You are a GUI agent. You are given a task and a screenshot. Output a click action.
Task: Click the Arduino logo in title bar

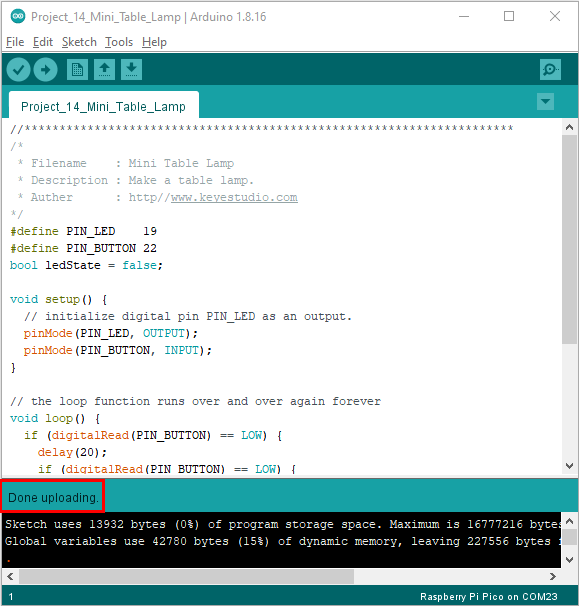click(x=18, y=17)
